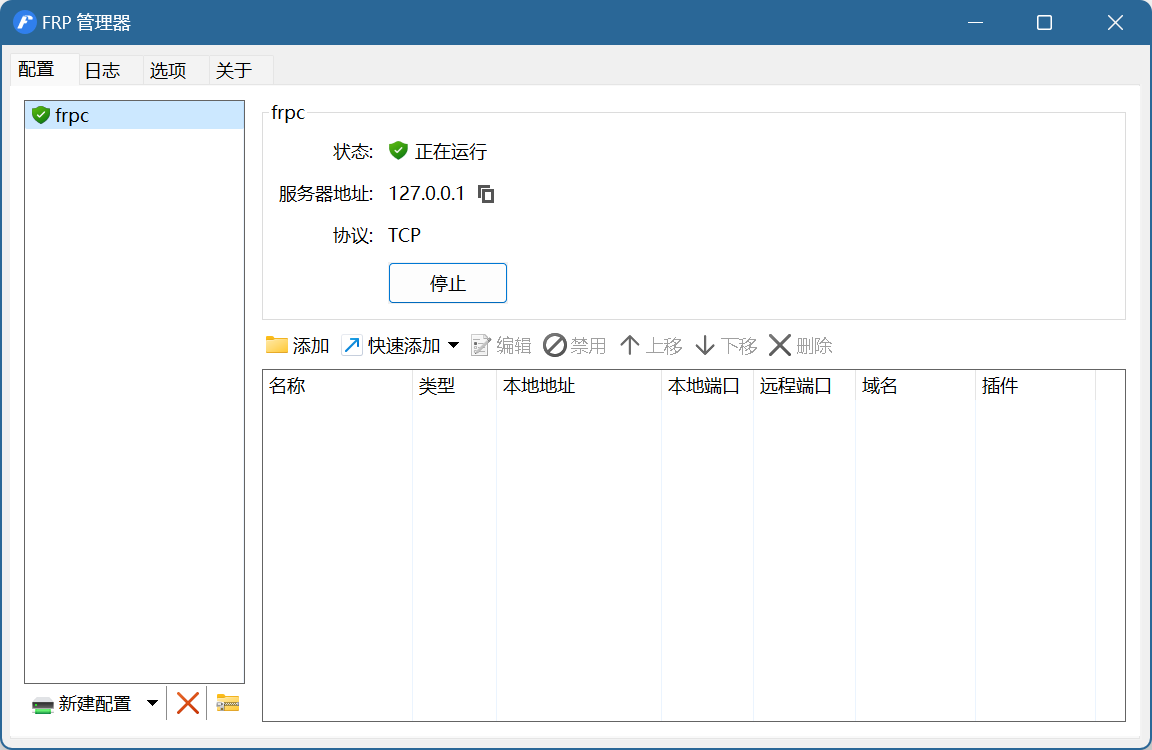
Task: Click the 快速添加 arrow icon
Action: coord(352,346)
